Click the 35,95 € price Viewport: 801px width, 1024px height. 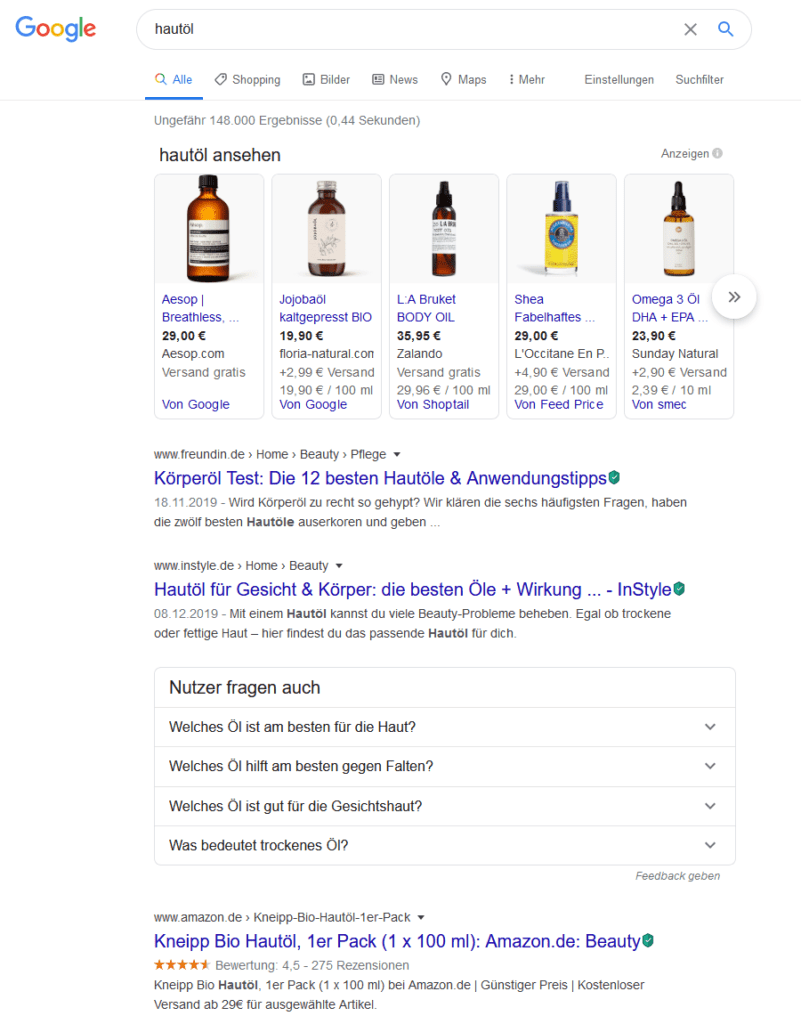click(418, 336)
